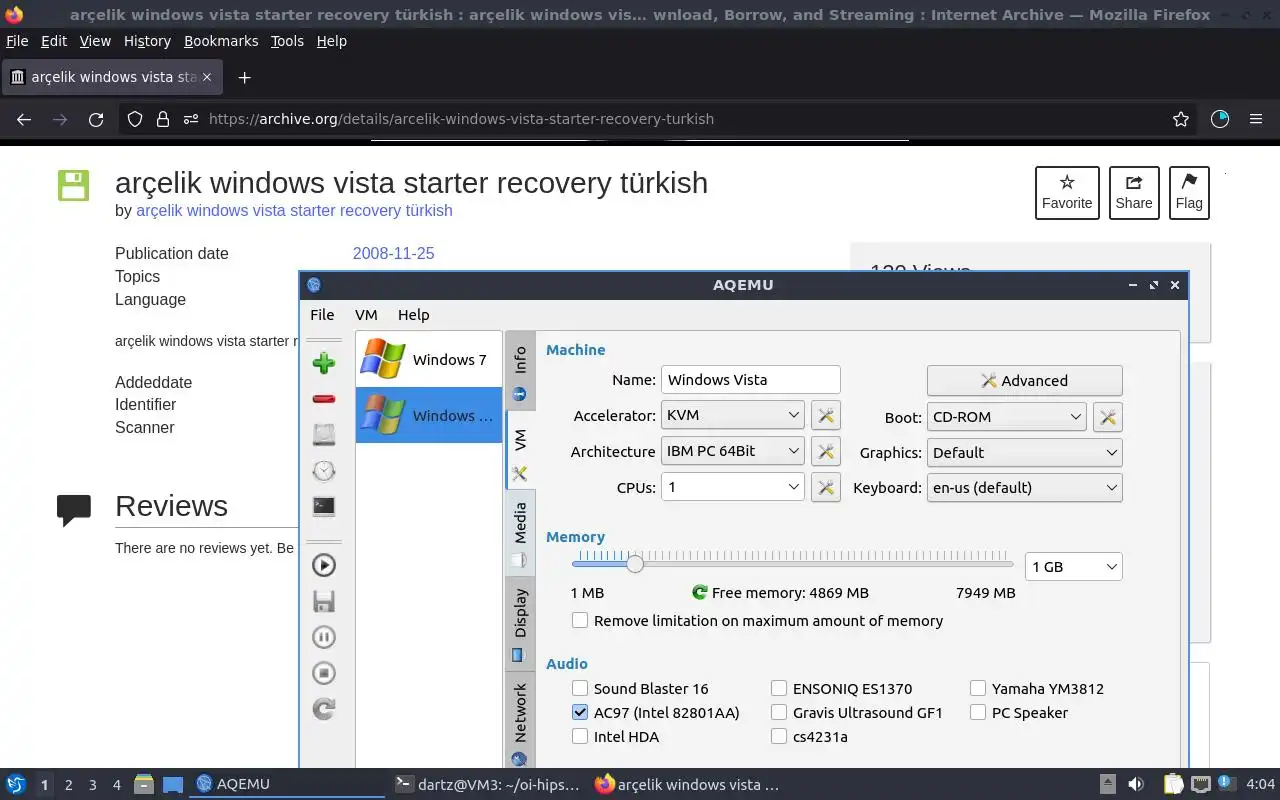This screenshot has width=1280, height=800.
Task: Open AQEMU File menu
Action: 322,314
